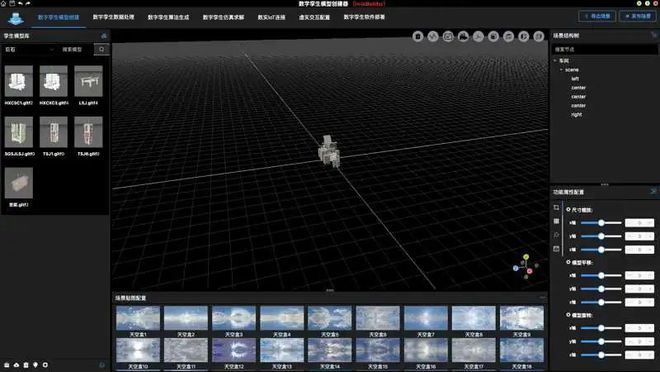660x372 pixels.
Task: Switch to the 数字孪生算法生成 tab
Action: 168,17
